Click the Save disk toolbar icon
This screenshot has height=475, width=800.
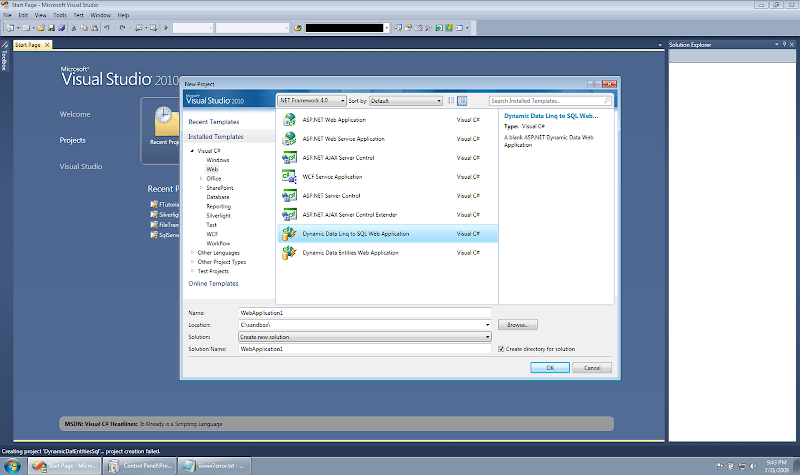(51, 28)
